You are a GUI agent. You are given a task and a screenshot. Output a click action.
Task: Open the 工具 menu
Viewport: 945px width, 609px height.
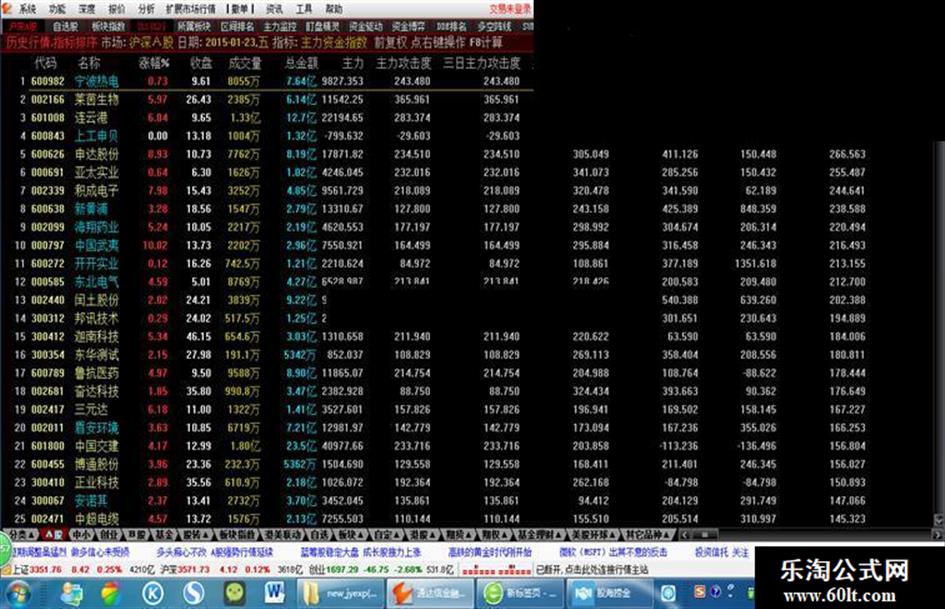click(x=304, y=8)
